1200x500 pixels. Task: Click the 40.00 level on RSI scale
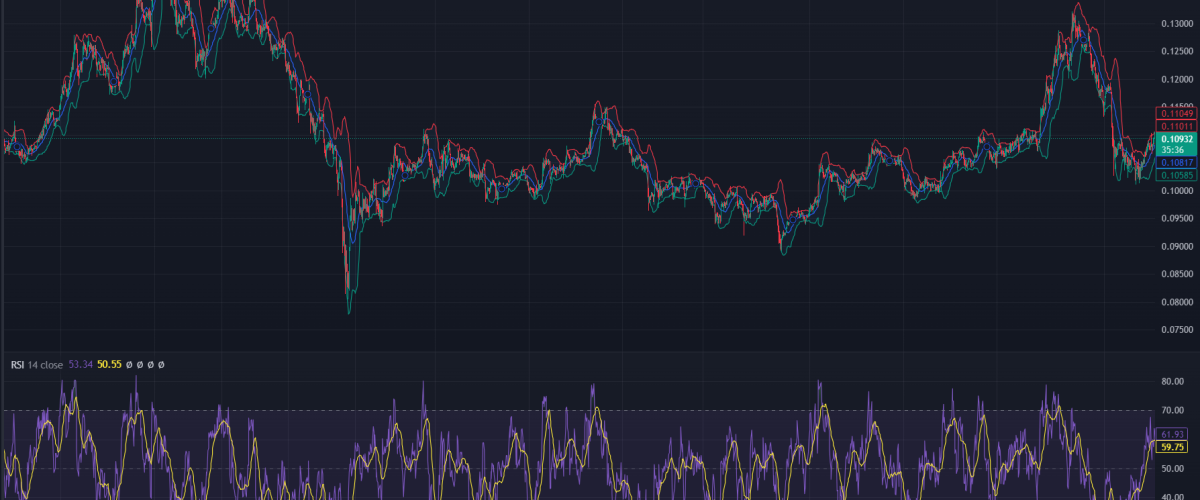tap(1171, 494)
